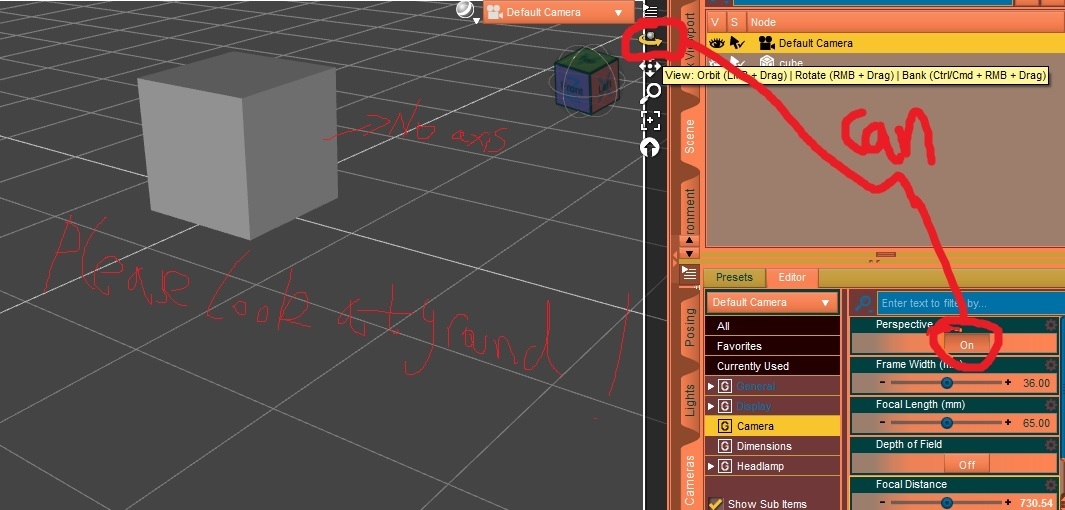This screenshot has width=1065, height=510.
Task: Toggle visibility eye for Default Camera node
Action: [x=717, y=43]
